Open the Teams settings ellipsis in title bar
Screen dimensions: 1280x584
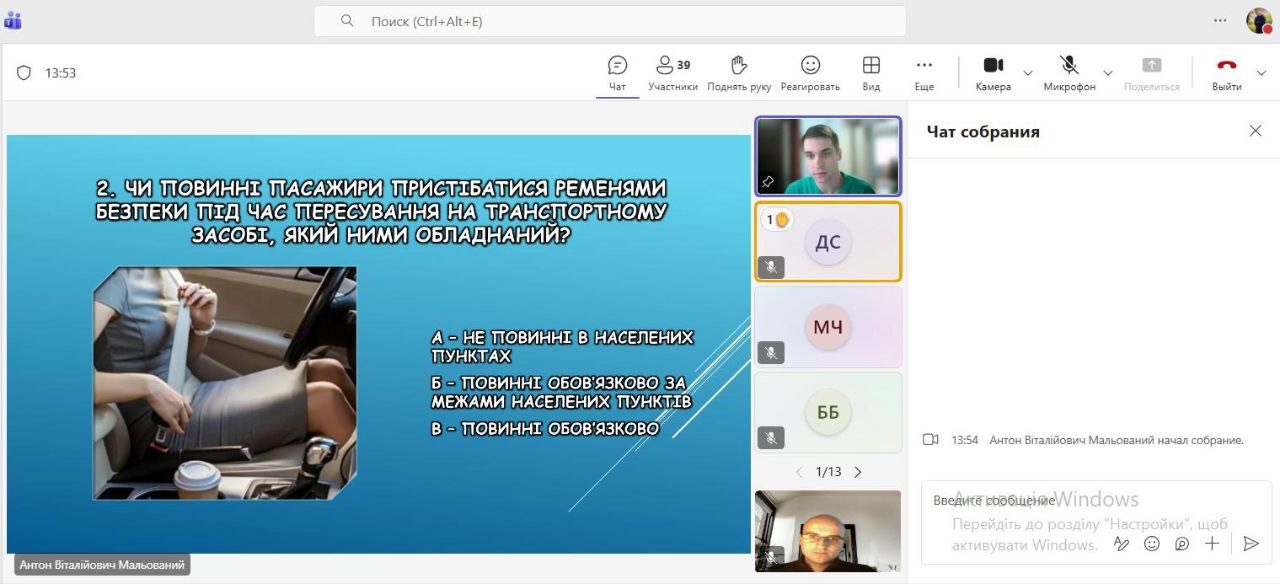(1220, 20)
